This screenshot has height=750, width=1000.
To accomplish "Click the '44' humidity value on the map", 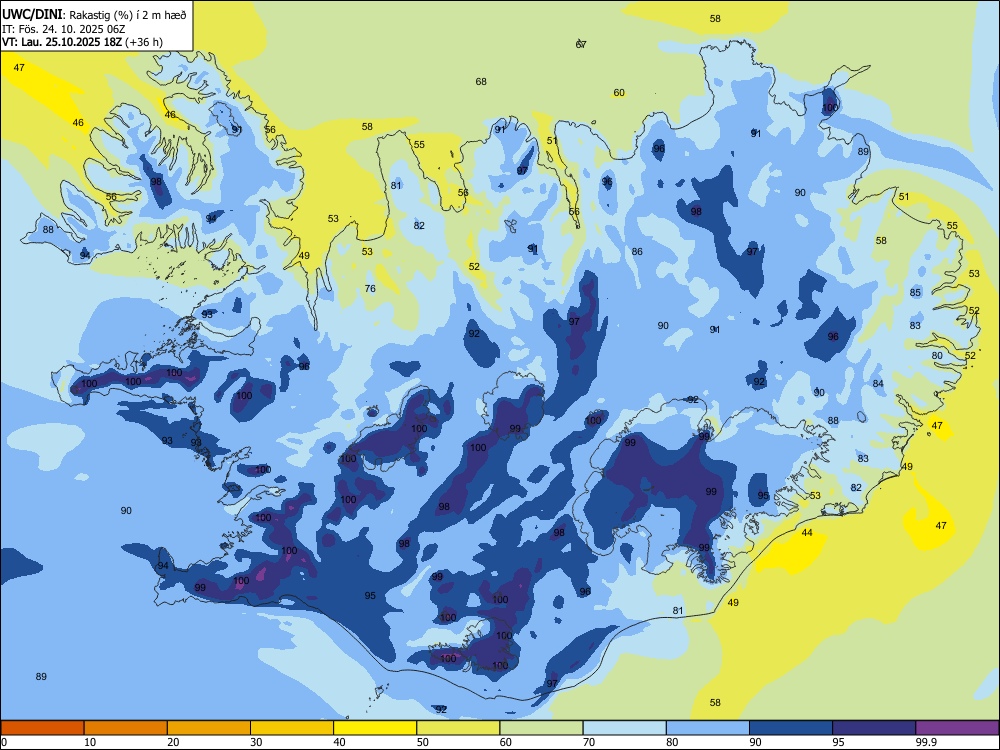I will (807, 533).
